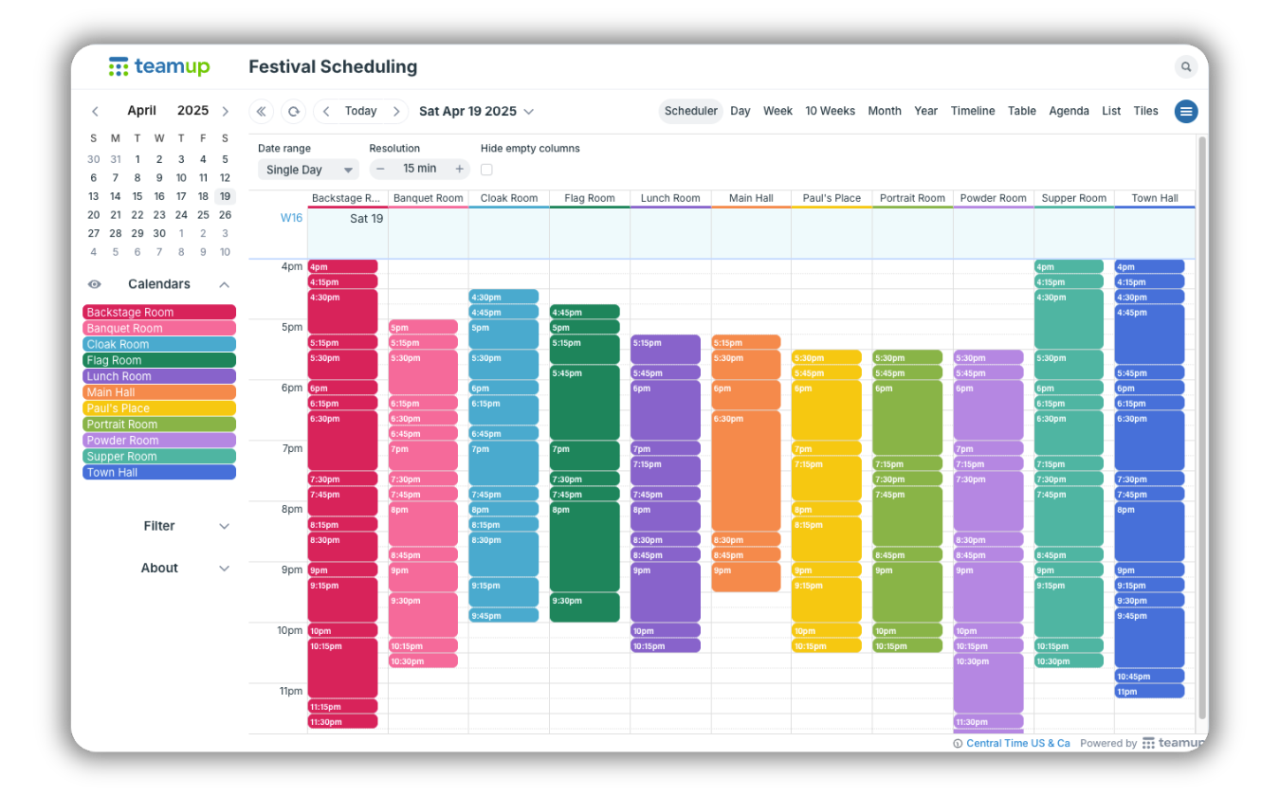Toggle the Backstage Room calendar
Screen dimensions: 1280x796
point(159,312)
